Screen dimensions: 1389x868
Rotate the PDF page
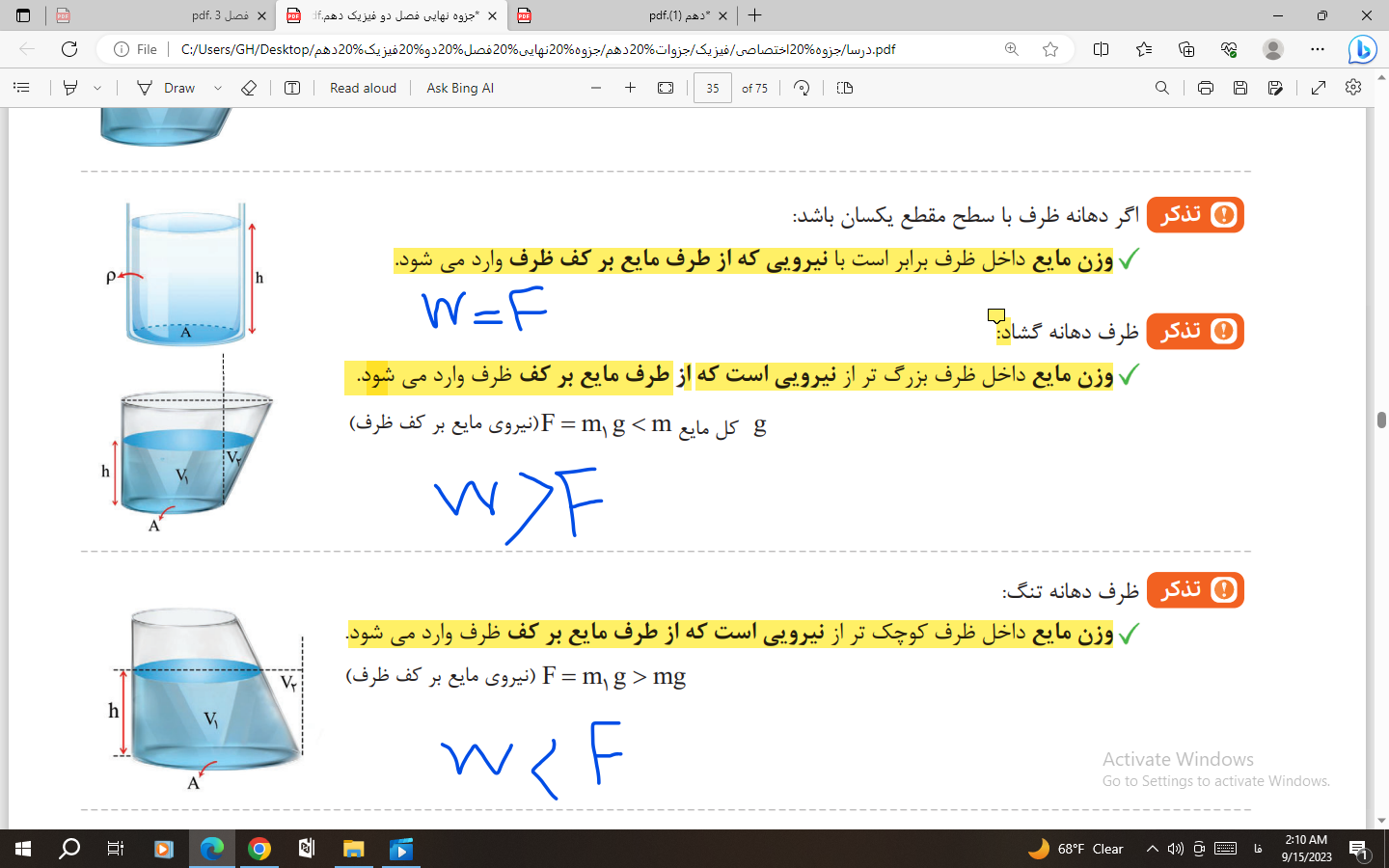coord(802,88)
